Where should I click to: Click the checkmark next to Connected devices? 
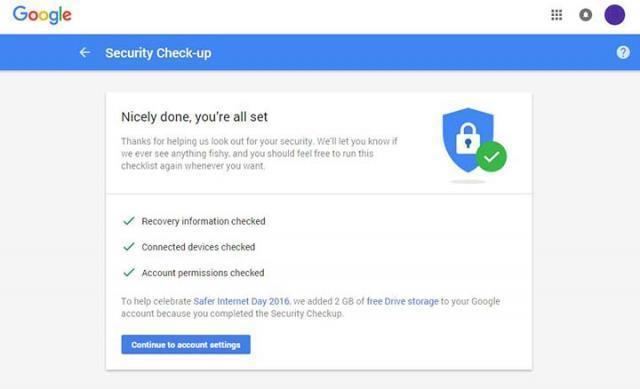point(129,247)
